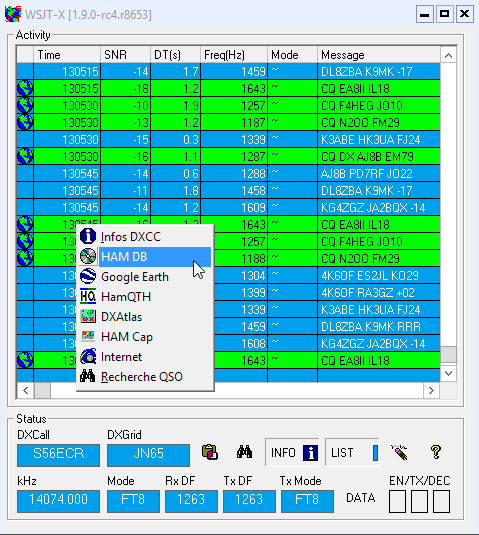Click the vertical scrollbar thumb
This screenshot has width=479, height=535.
[x=448, y=354]
